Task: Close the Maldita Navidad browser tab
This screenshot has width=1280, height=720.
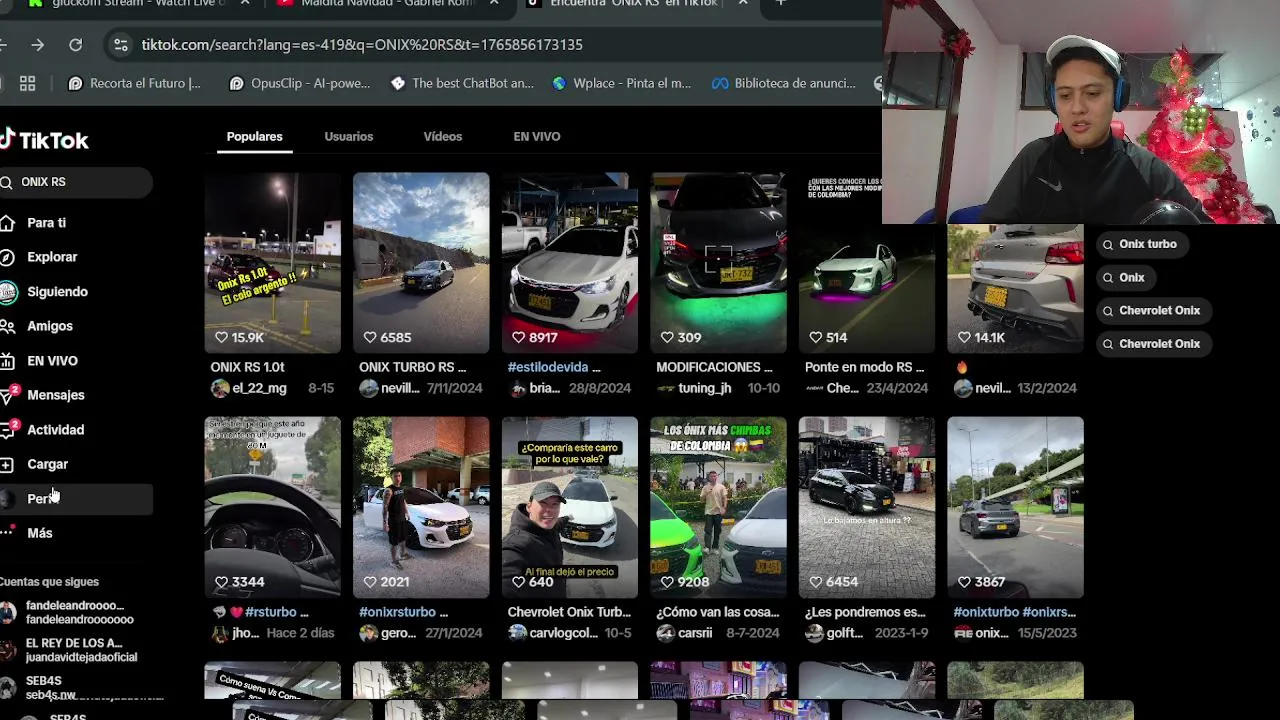Action: tap(494, 4)
